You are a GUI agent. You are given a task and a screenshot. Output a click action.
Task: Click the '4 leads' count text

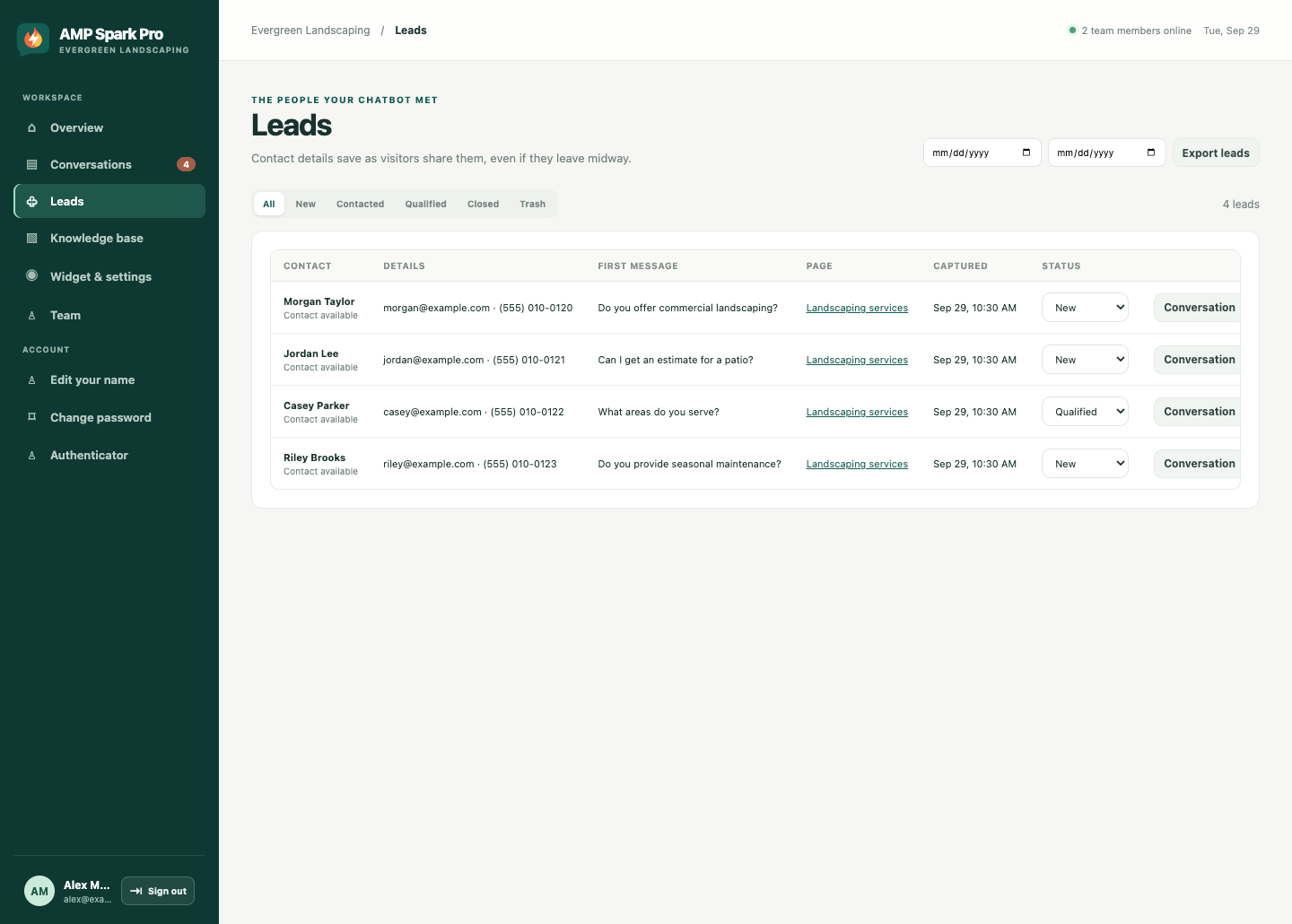tap(1241, 205)
